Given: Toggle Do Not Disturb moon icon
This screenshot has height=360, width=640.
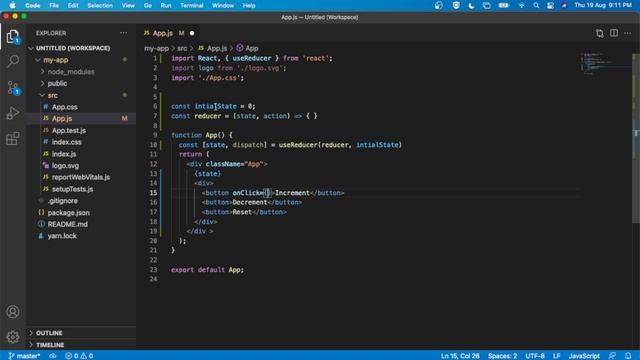Looking at the screenshot, I should [471, 5].
